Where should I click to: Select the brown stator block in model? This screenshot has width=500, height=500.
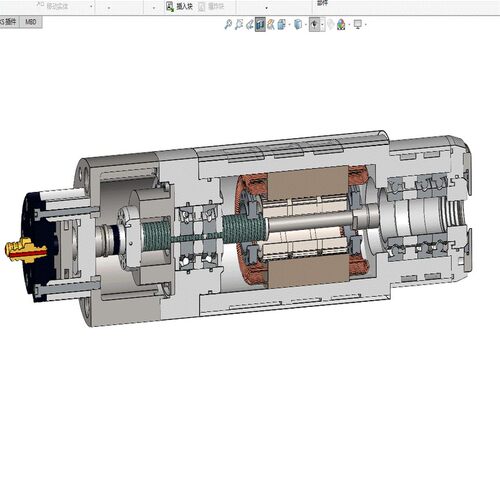coord(307,183)
